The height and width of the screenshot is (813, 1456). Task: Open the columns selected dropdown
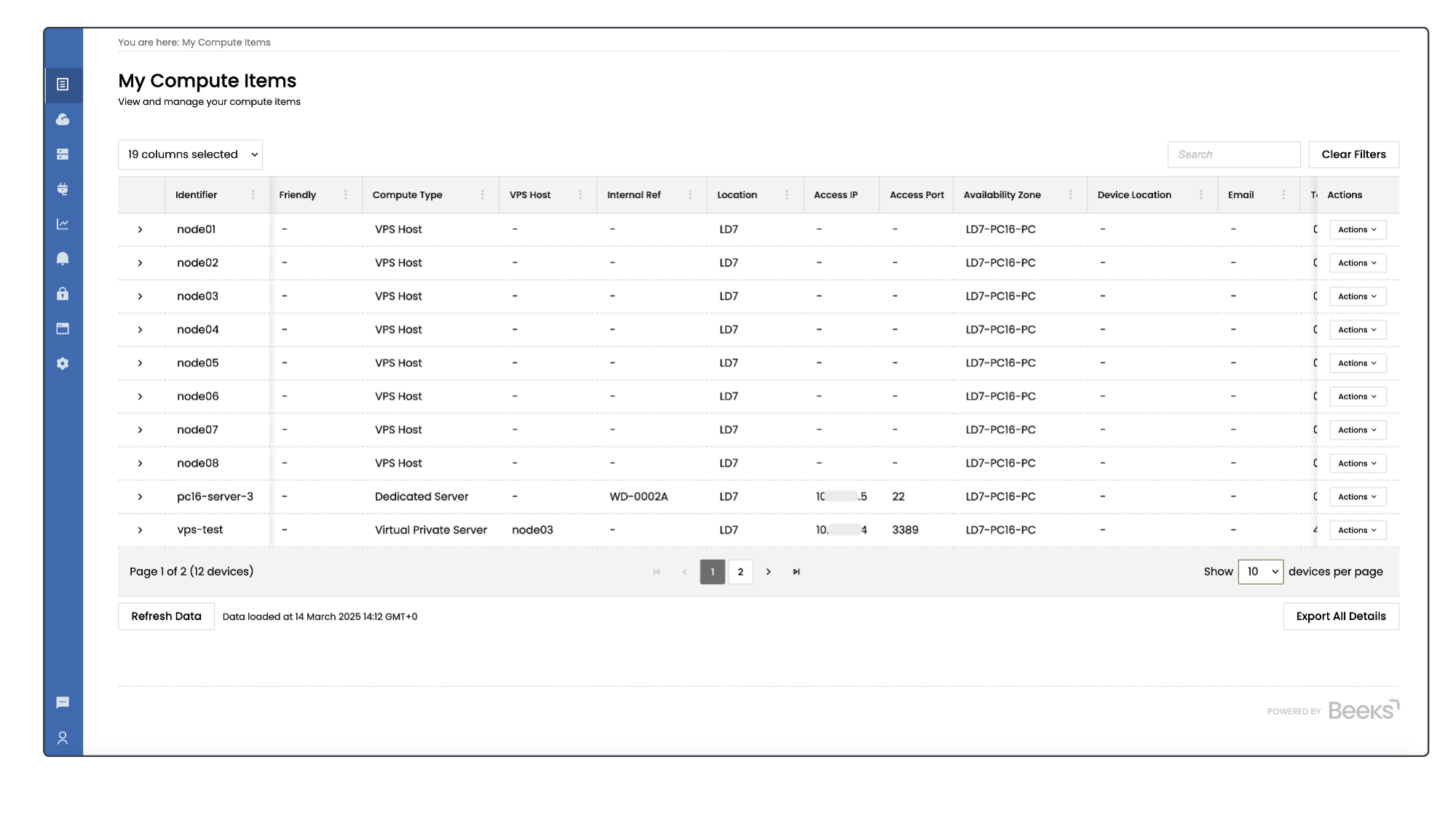(x=190, y=154)
